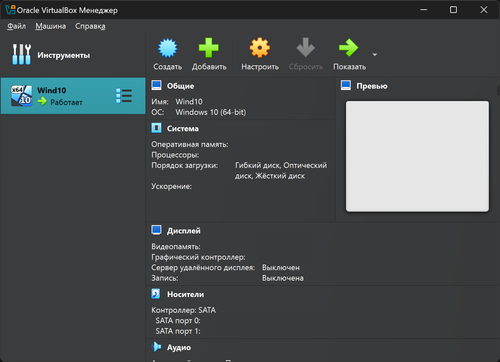Click the Аудио speaker icon
500x362 pixels.
tap(156, 347)
